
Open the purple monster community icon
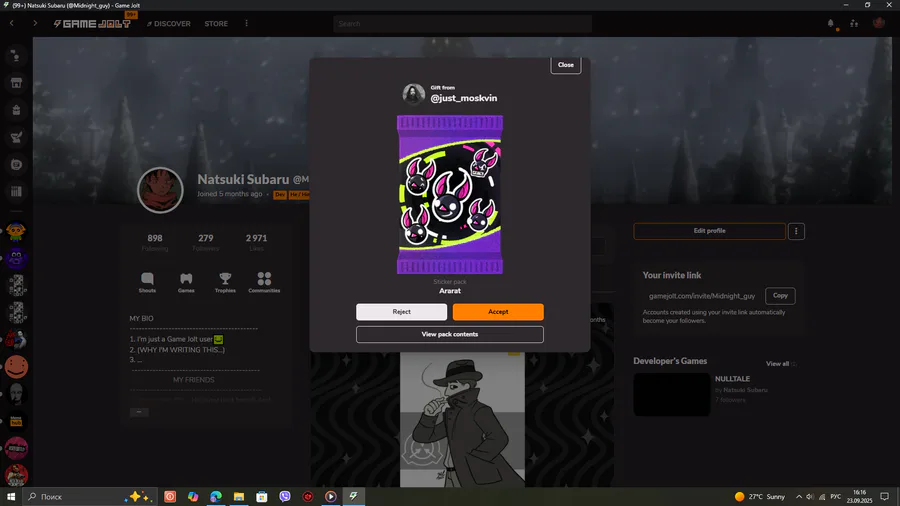tap(16, 259)
